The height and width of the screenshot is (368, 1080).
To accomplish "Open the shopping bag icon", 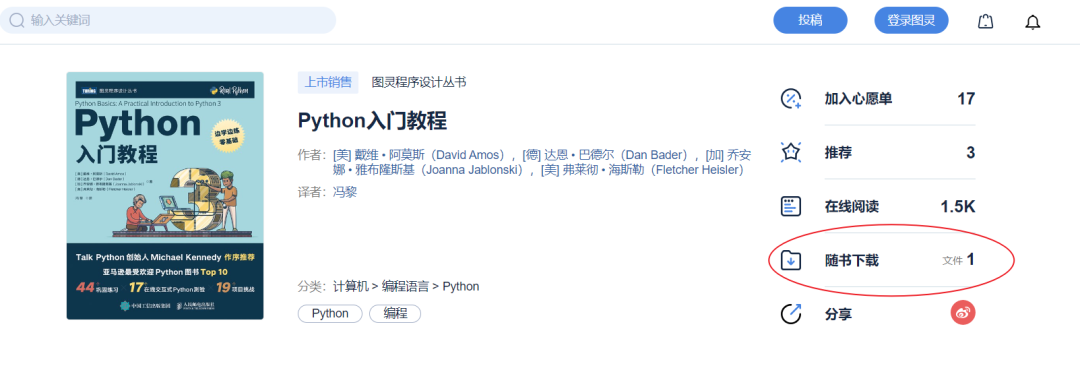I will (x=986, y=22).
